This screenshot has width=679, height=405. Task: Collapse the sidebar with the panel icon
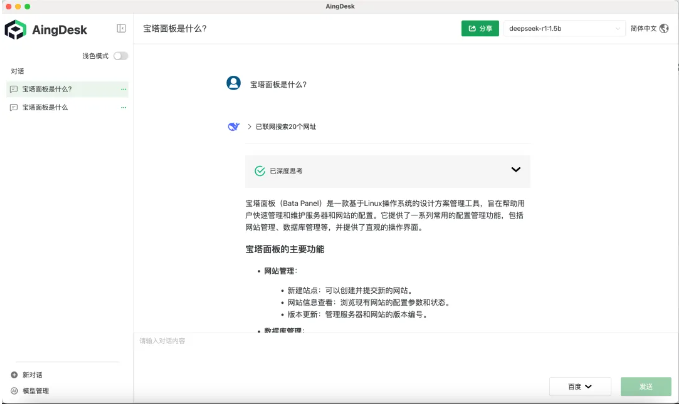click(121, 29)
